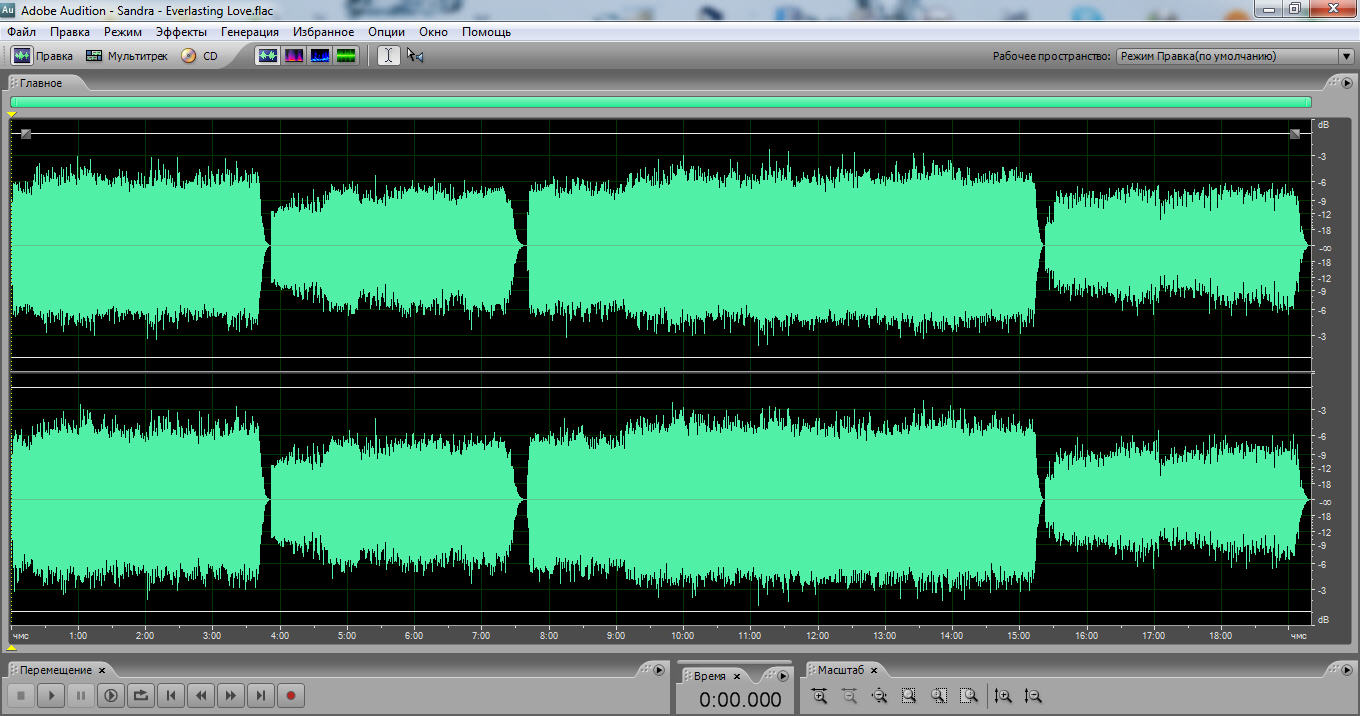Viewport: 1360px width, 716px height.
Task: Select the Масштаб panel tab
Action: pos(839,670)
